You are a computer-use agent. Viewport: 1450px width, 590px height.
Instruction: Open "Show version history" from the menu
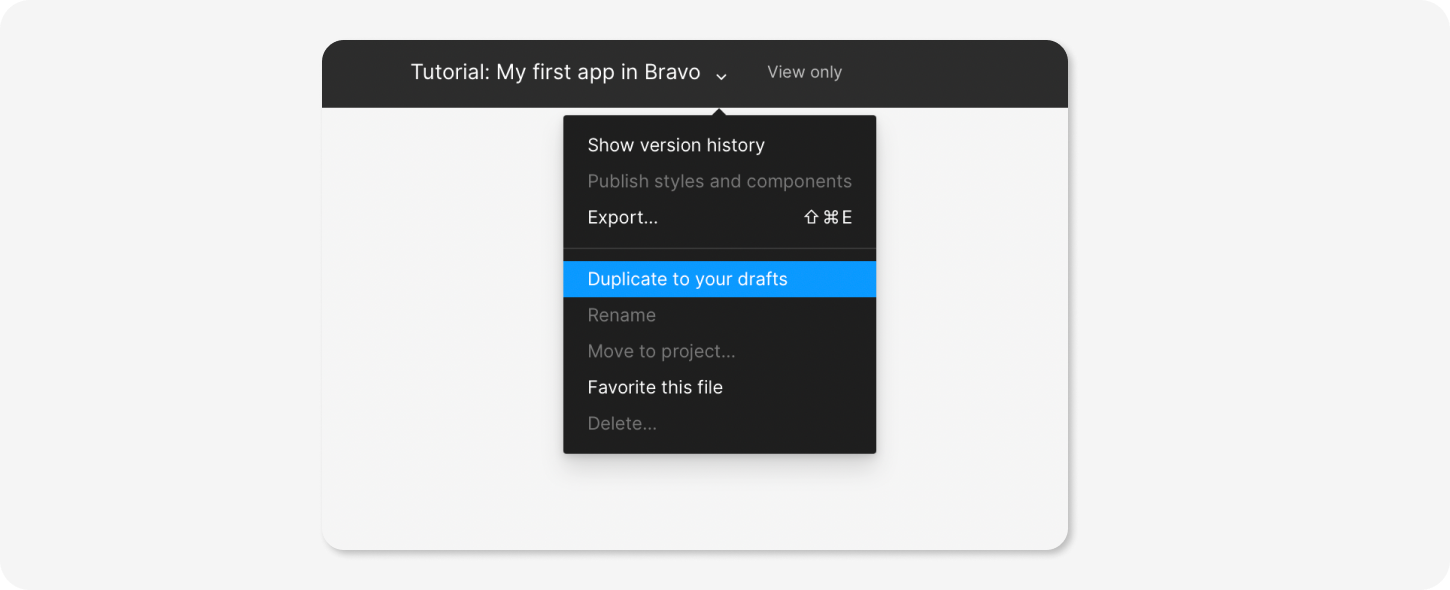[676, 145]
